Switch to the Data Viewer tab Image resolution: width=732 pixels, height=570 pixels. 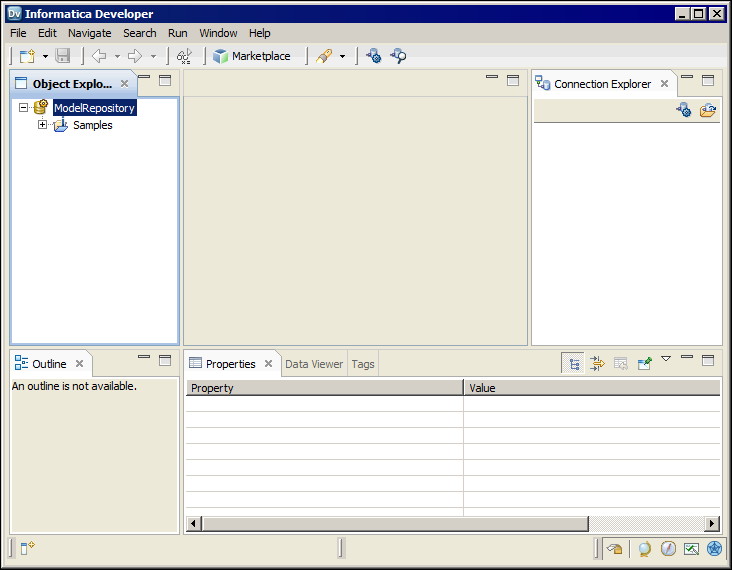[x=314, y=364]
